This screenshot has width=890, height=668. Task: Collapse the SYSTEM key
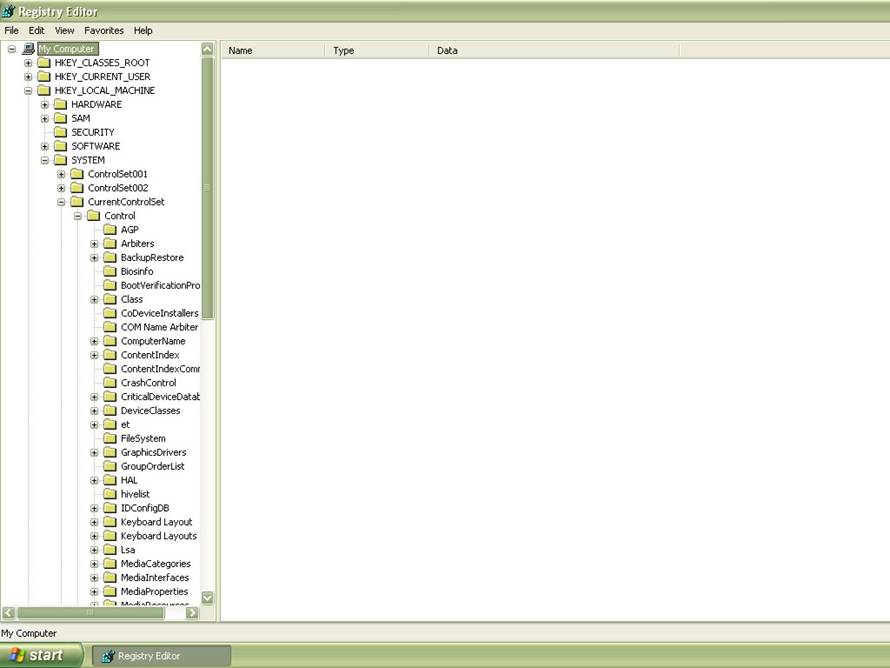click(x=44, y=160)
